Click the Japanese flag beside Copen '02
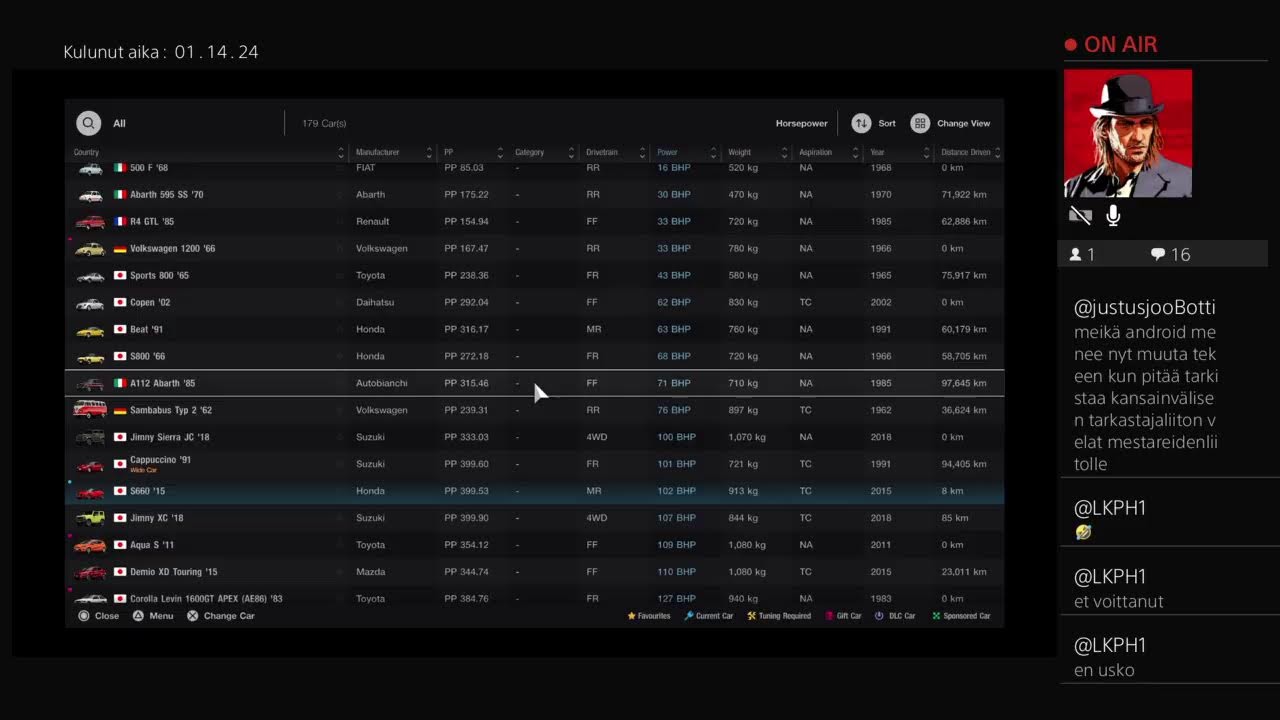The image size is (1280, 720). click(x=120, y=302)
